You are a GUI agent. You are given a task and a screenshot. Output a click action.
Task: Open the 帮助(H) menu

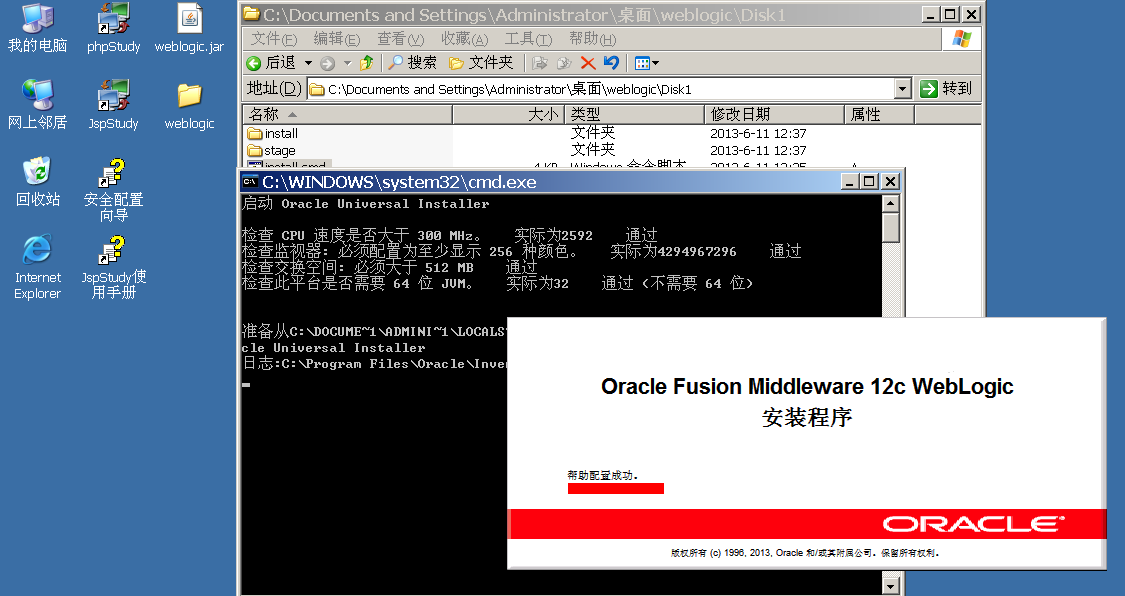tap(592, 39)
